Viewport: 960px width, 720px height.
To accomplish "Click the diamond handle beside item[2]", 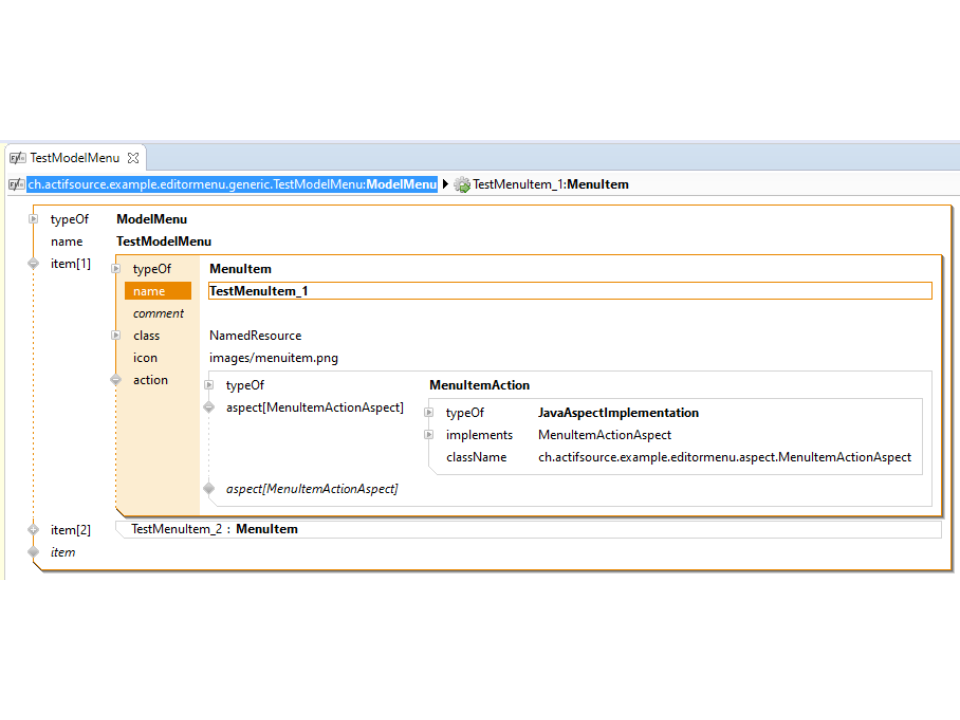I will click(x=33, y=530).
